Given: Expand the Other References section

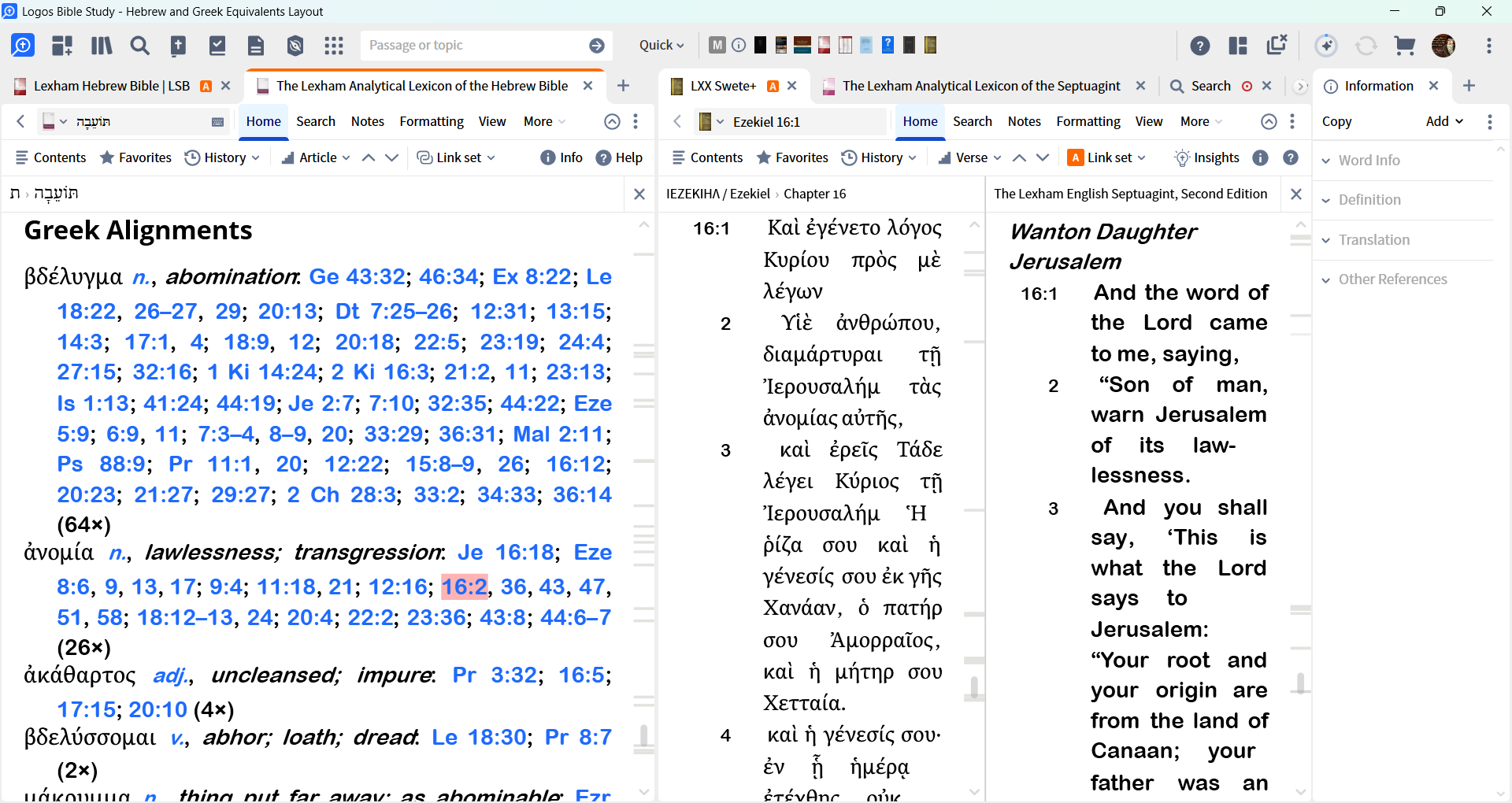Looking at the screenshot, I should 1384,279.
